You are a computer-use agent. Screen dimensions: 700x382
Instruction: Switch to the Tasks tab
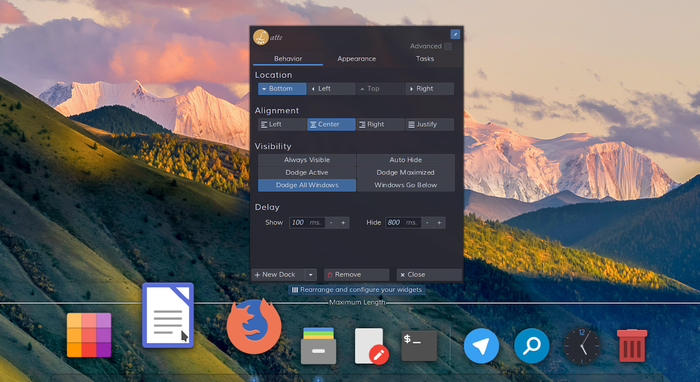(x=425, y=58)
